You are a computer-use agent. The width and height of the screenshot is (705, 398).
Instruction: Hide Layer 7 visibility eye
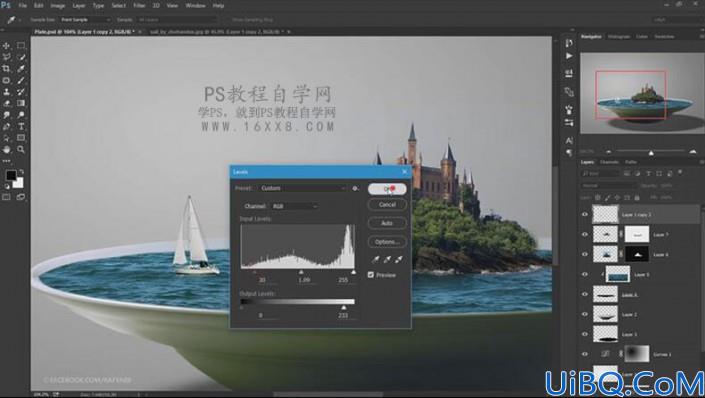coord(585,234)
